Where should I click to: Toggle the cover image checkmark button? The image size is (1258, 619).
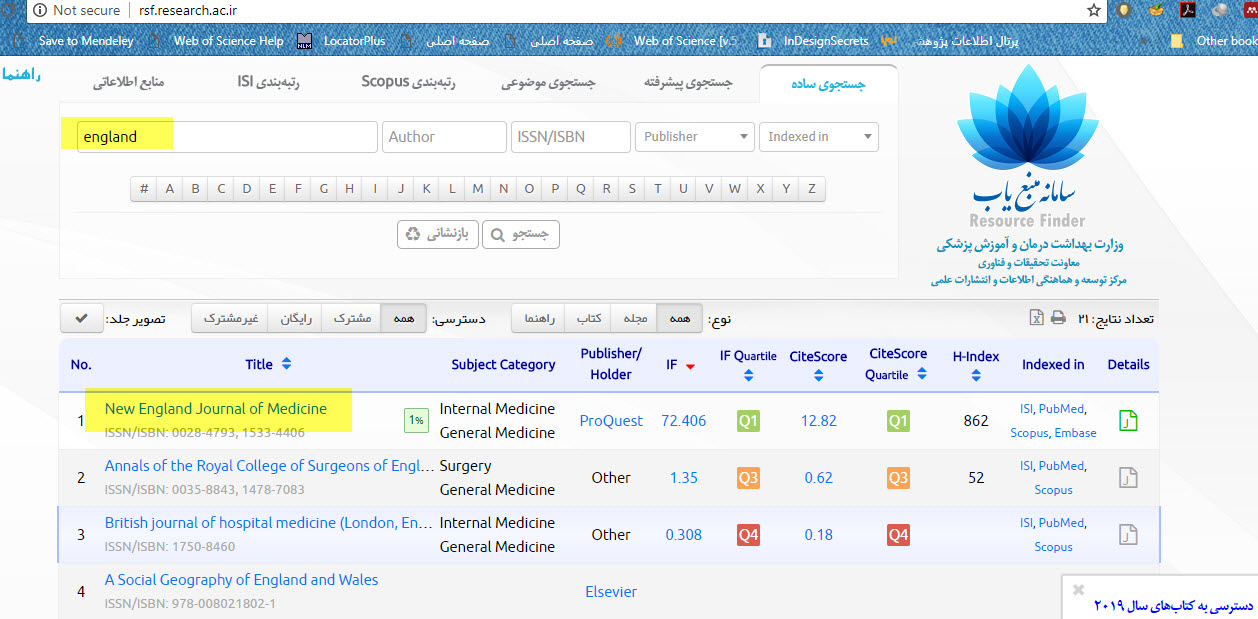81,319
